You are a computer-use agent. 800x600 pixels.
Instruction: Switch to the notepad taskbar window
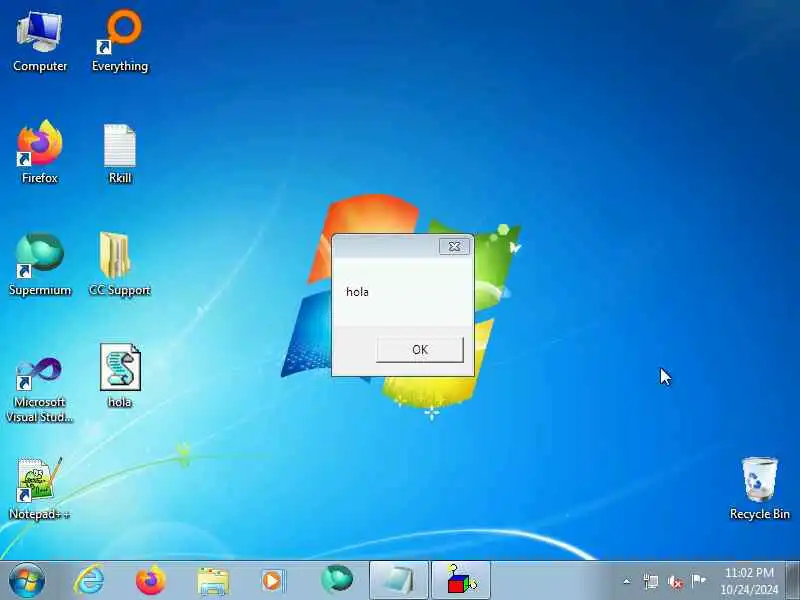point(398,581)
